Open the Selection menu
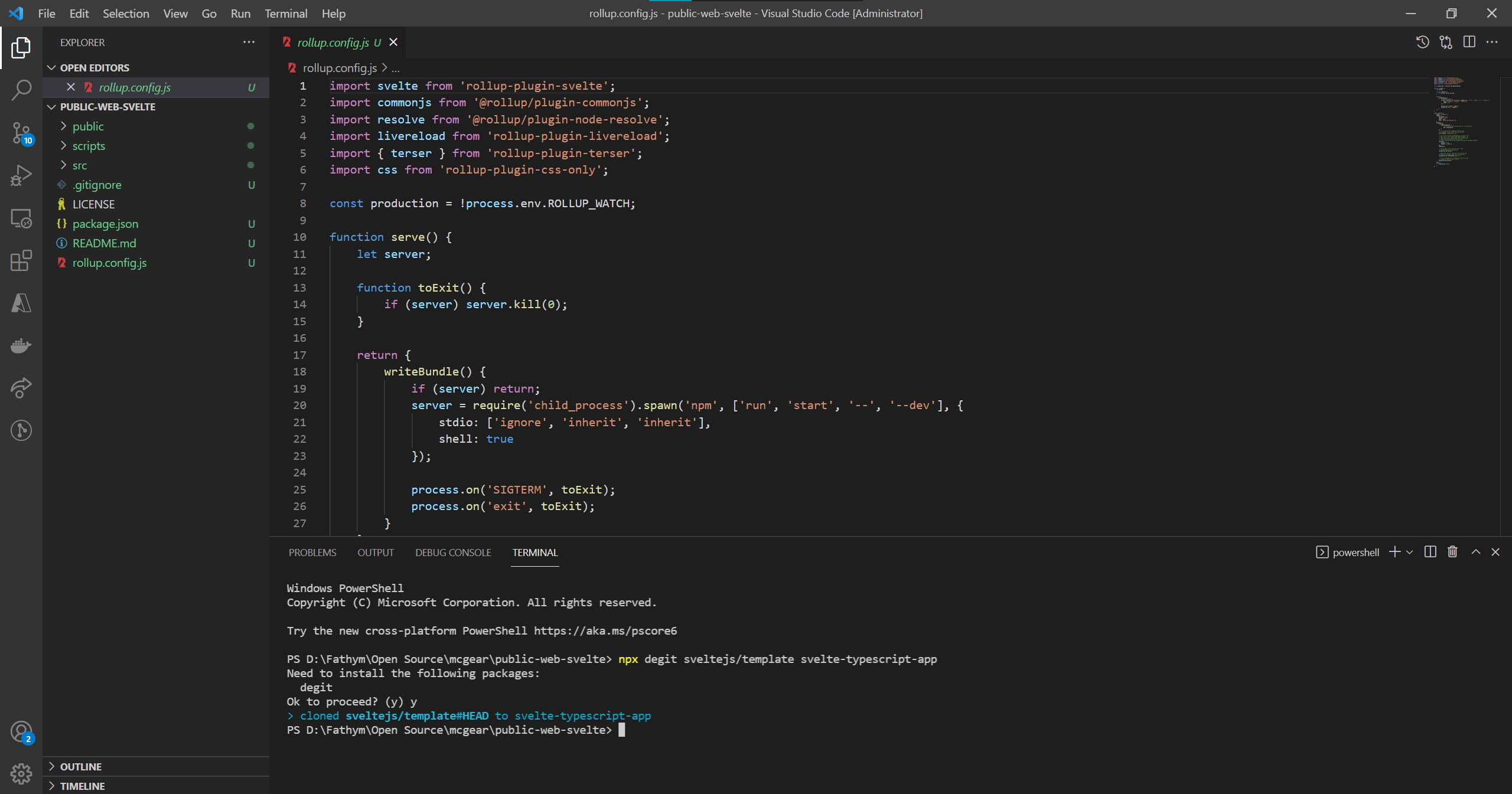1512x794 pixels. point(126,13)
